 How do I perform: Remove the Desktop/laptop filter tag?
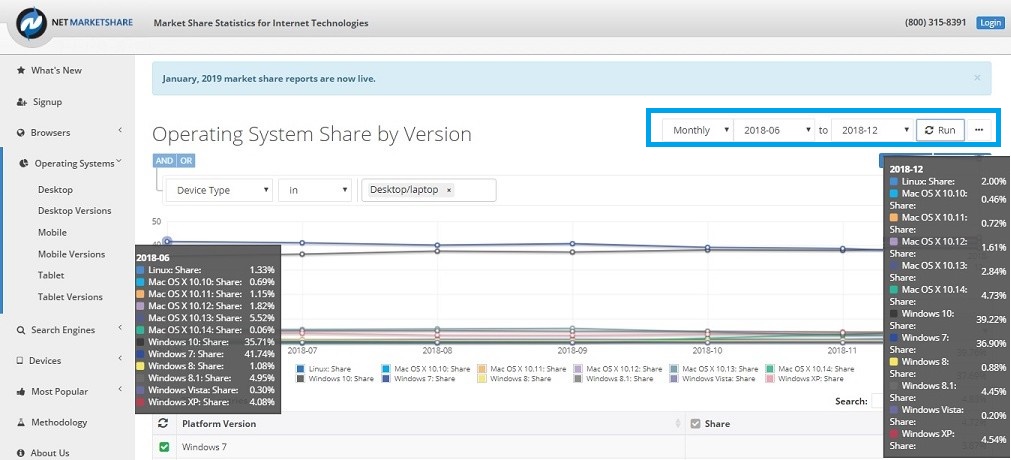tap(449, 190)
